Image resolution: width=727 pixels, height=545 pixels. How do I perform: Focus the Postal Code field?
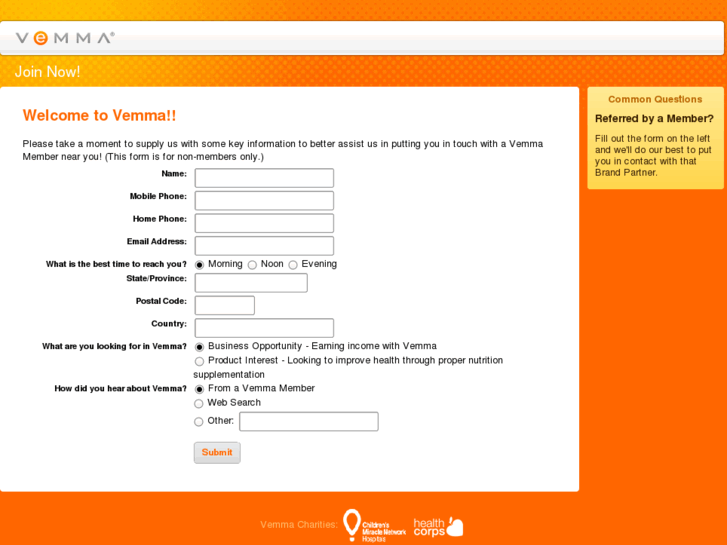tap(224, 305)
